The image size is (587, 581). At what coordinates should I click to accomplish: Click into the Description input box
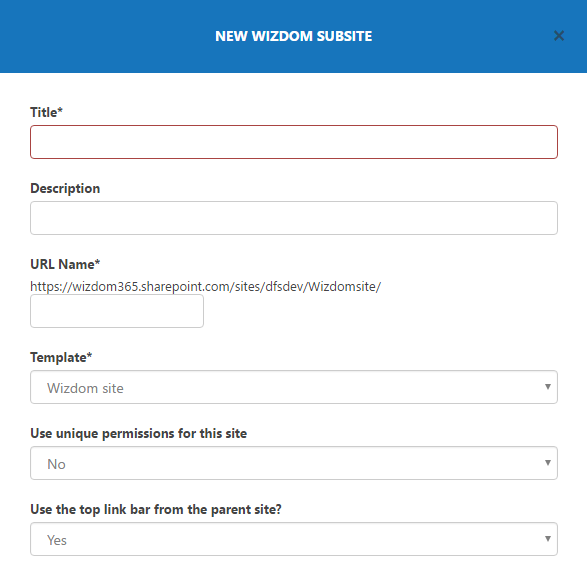[x=294, y=218]
